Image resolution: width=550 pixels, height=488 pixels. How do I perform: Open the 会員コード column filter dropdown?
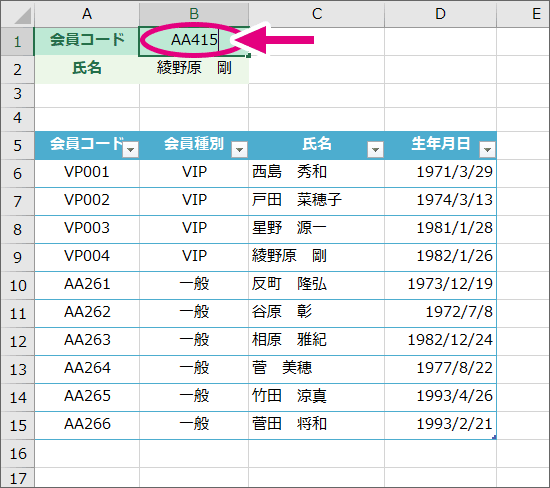(131, 150)
